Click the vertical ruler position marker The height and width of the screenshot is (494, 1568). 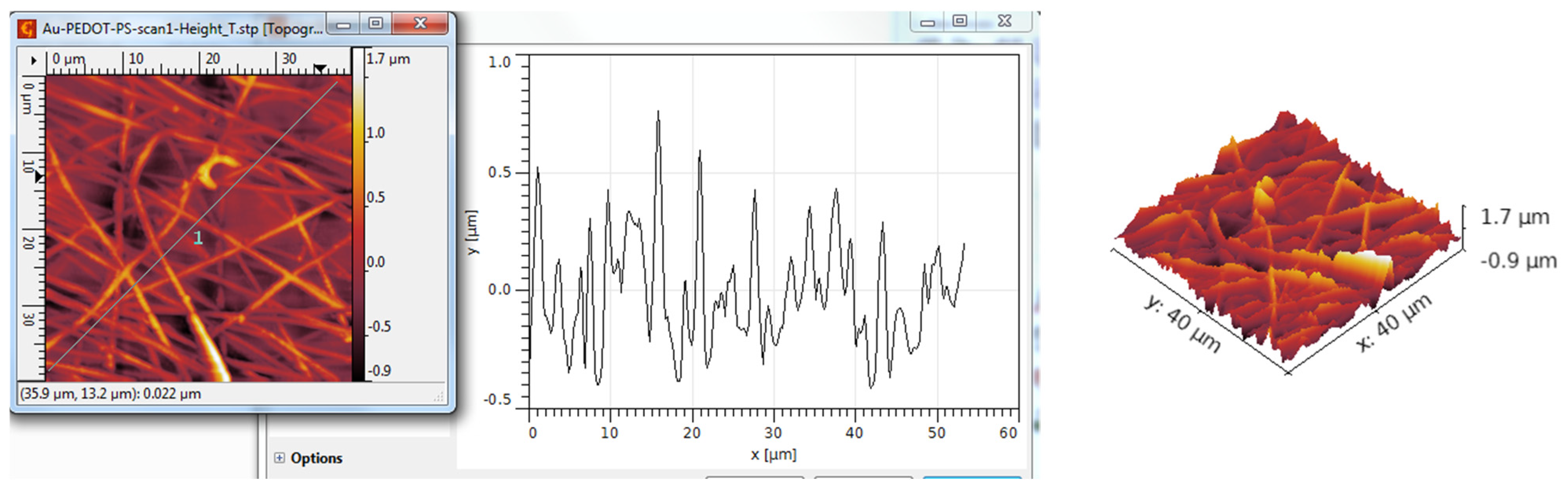click(40, 177)
